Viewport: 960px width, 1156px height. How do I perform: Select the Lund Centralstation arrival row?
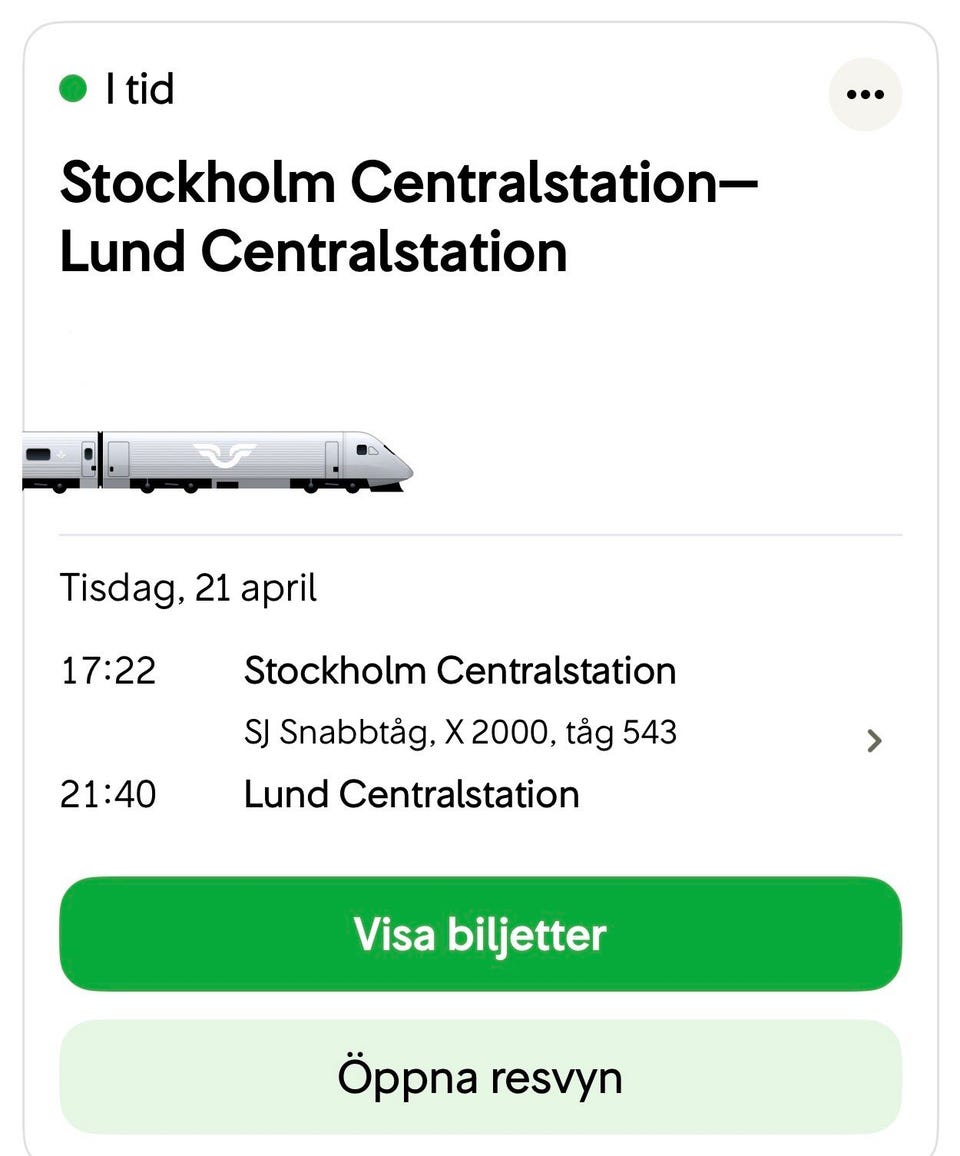411,794
